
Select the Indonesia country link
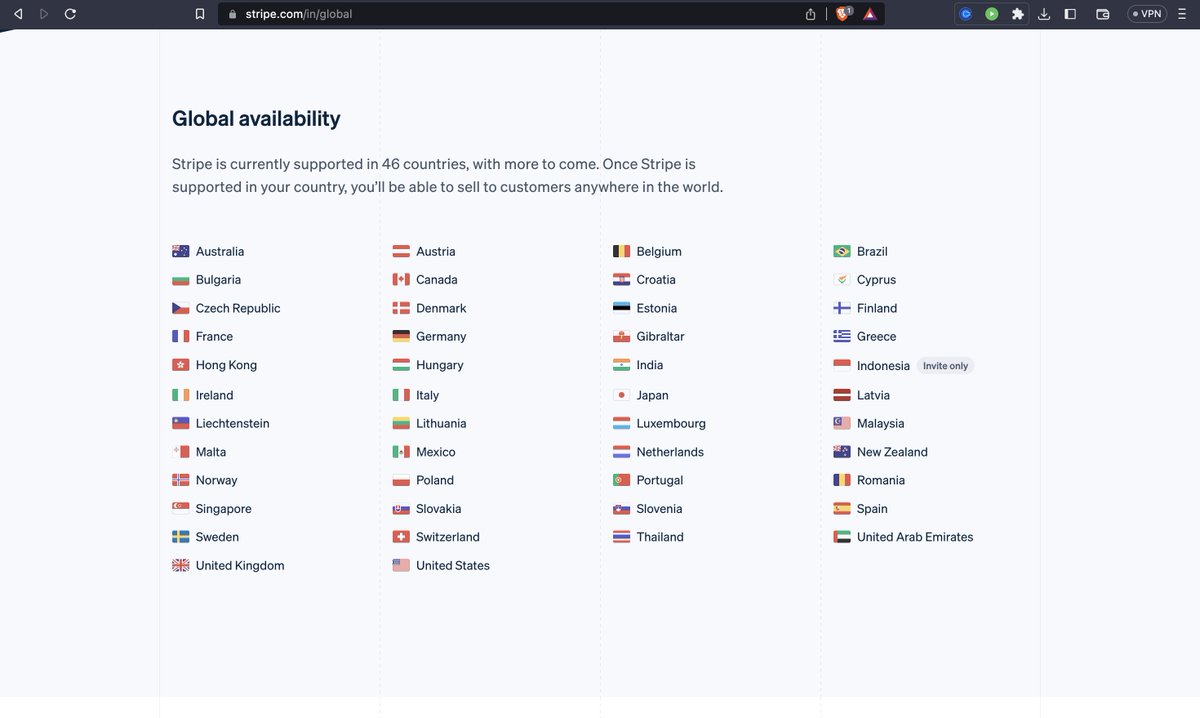pyautogui.click(x=883, y=366)
